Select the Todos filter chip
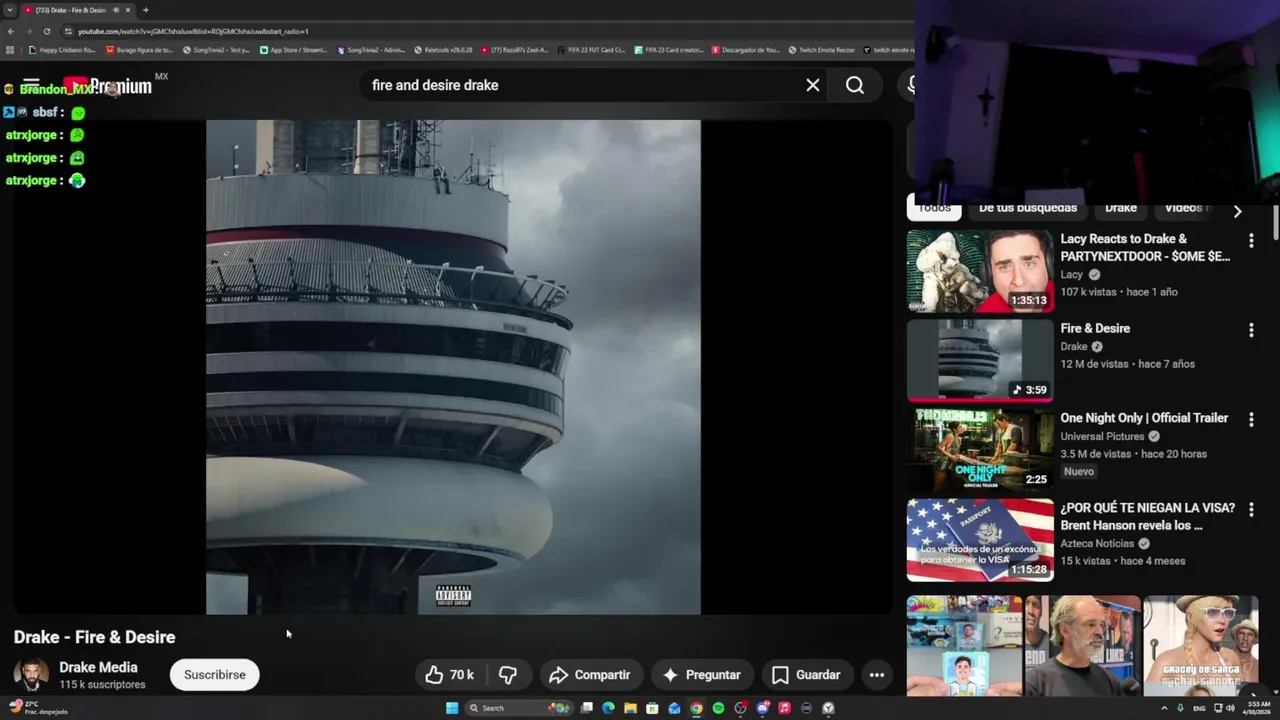Image resolution: width=1280 pixels, height=720 pixels. click(x=934, y=208)
